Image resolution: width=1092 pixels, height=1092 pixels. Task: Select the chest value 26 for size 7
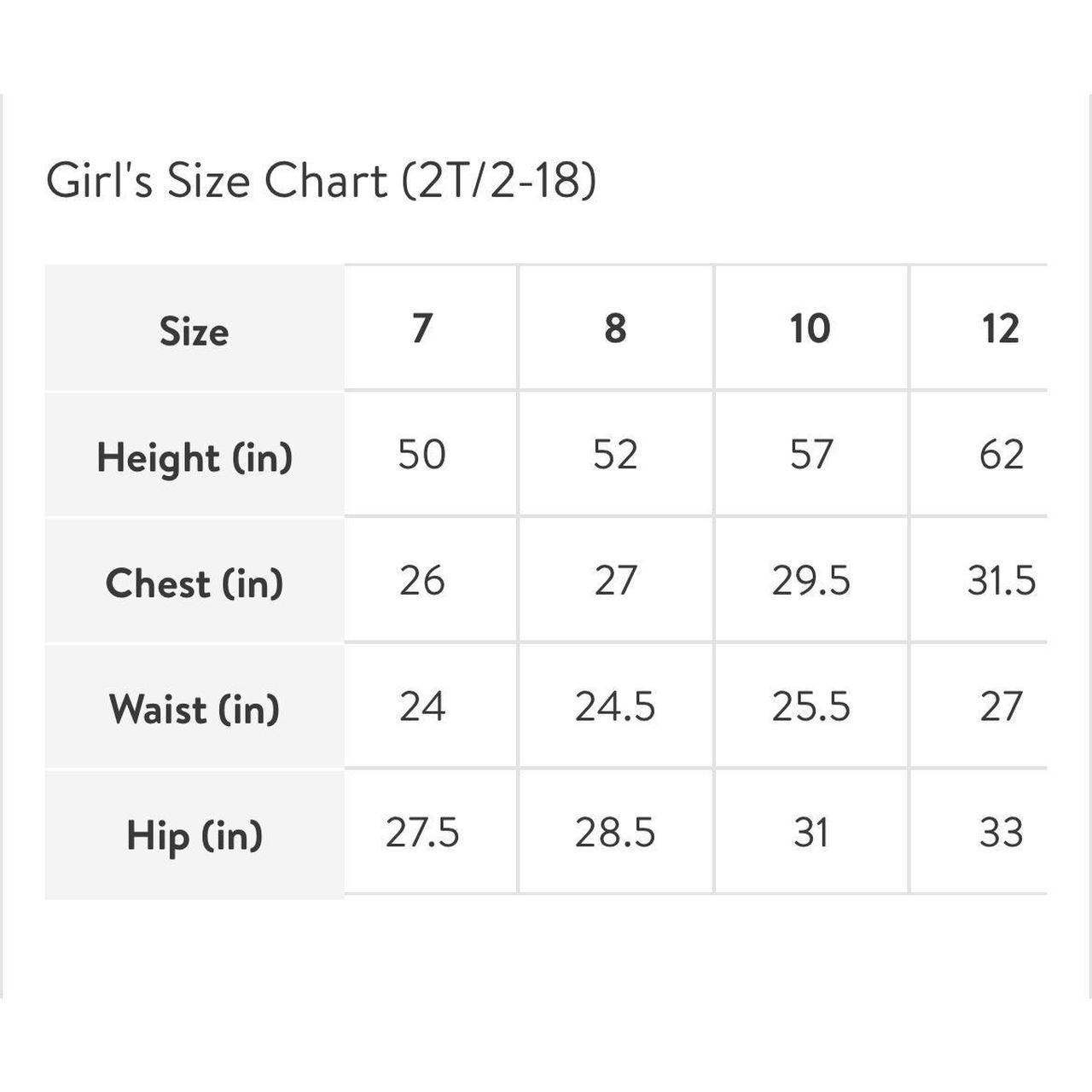click(422, 580)
